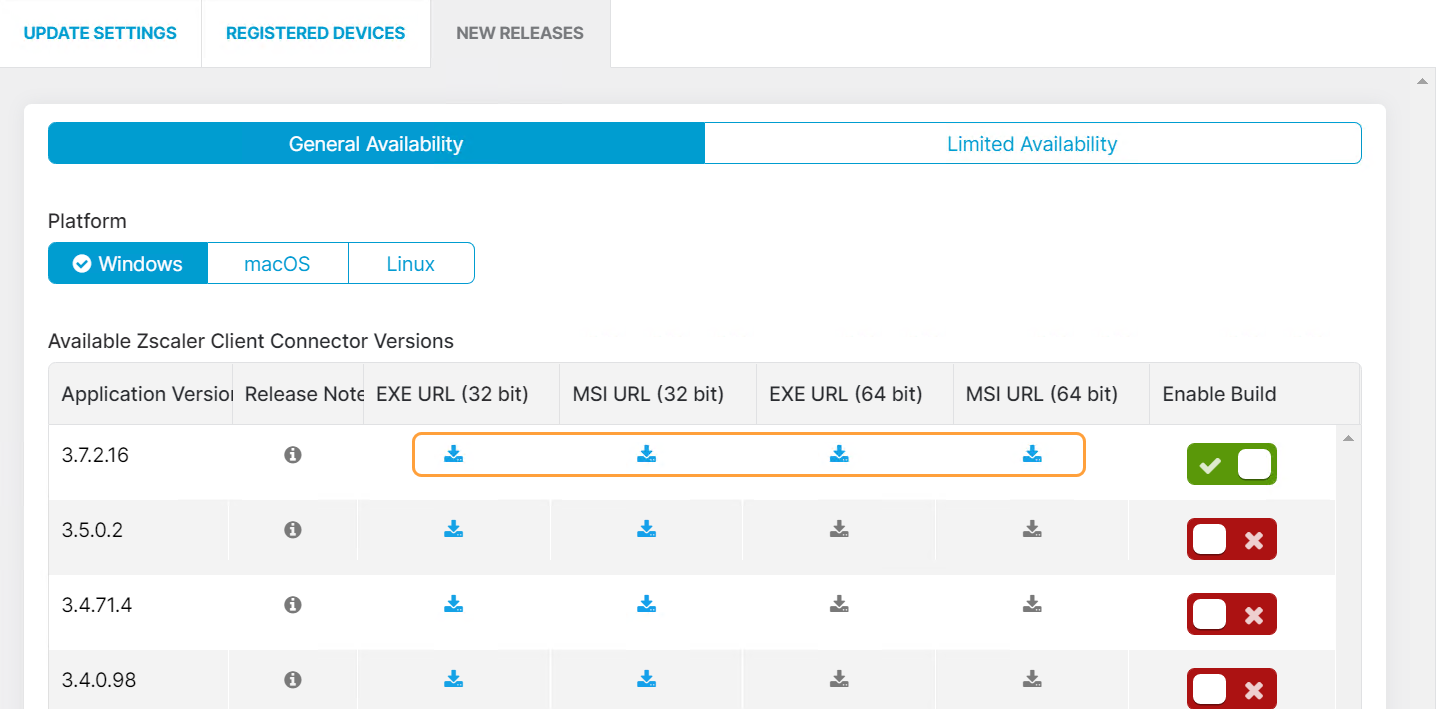Switch to the Registered Devices tab
The width and height of the screenshot is (1437, 709).
pos(315,32)
